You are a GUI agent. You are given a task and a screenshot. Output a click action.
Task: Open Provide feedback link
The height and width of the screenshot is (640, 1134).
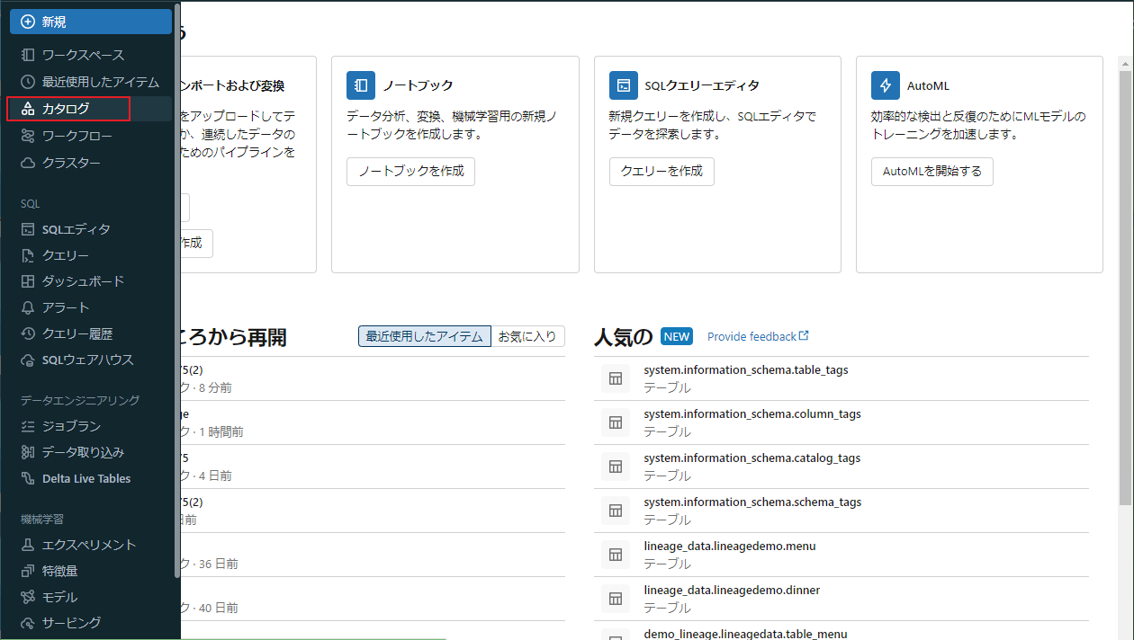pyautogui.click(x=757, y=337)
